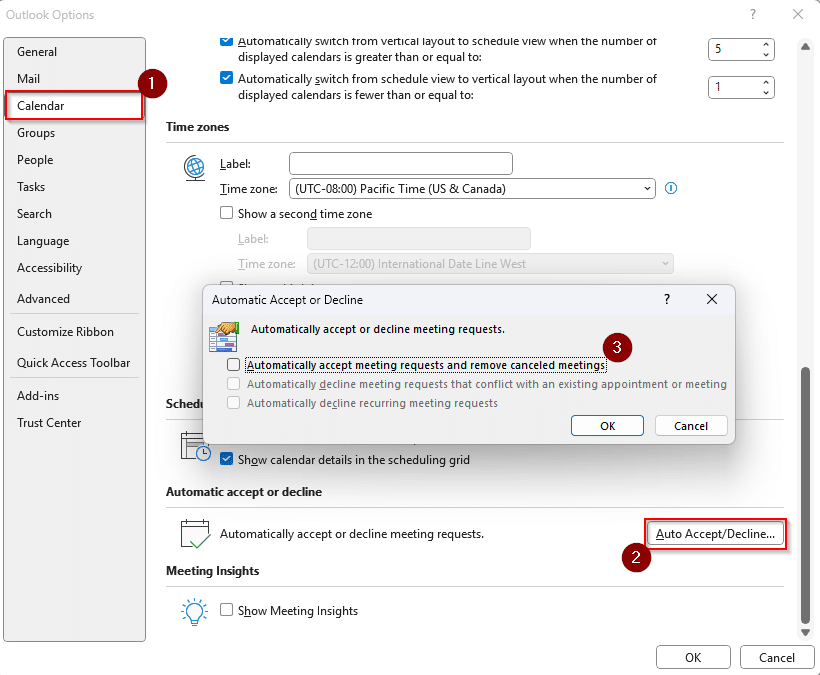Image resolution: width=820 pixels, height=675 pixels.
Task: Open the Search options
Action: coord(75,214)
